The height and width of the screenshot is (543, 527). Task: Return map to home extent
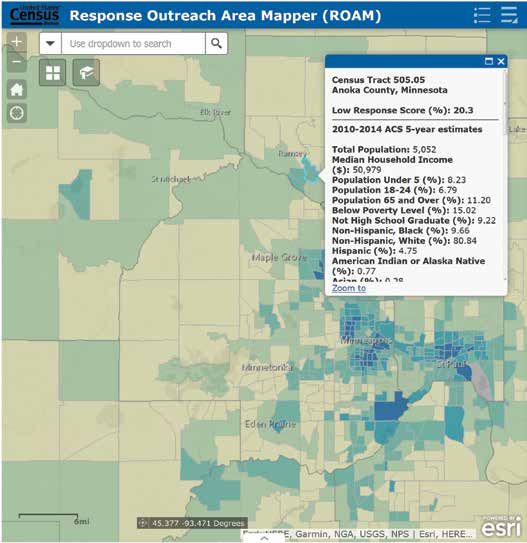(x=17, y=89)
